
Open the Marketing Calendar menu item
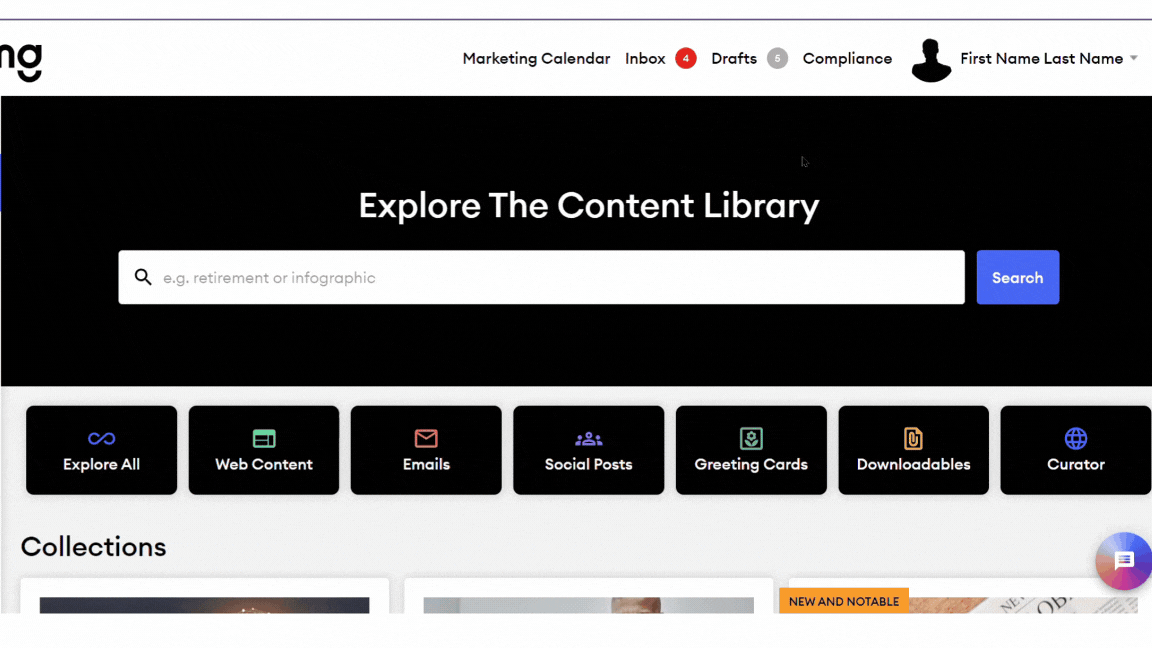[x=536, y=59]
